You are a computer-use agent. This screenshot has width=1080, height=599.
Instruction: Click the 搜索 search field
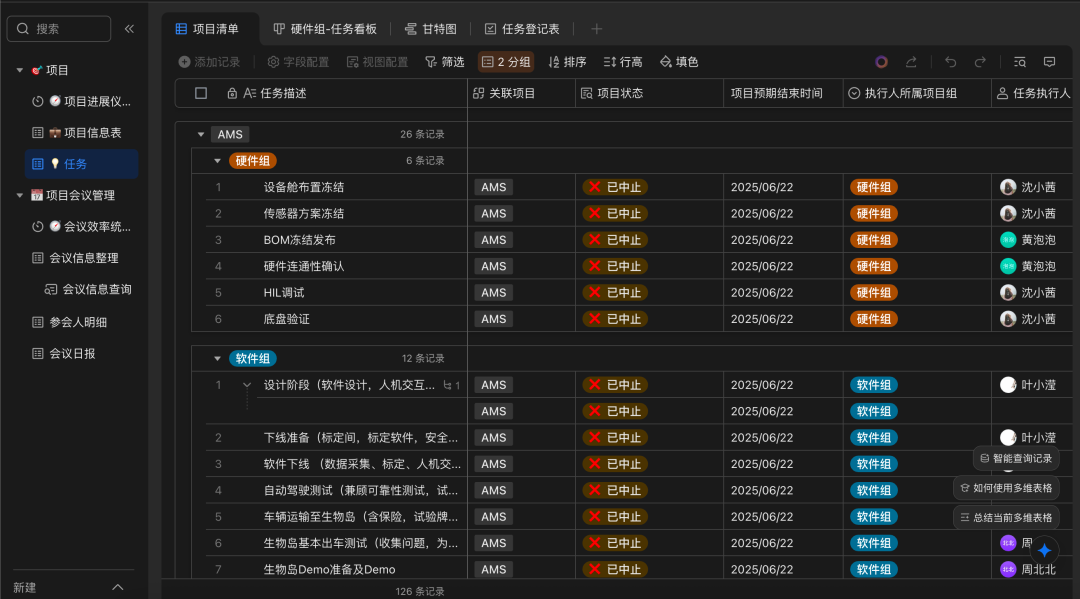(x=59, y=29)
